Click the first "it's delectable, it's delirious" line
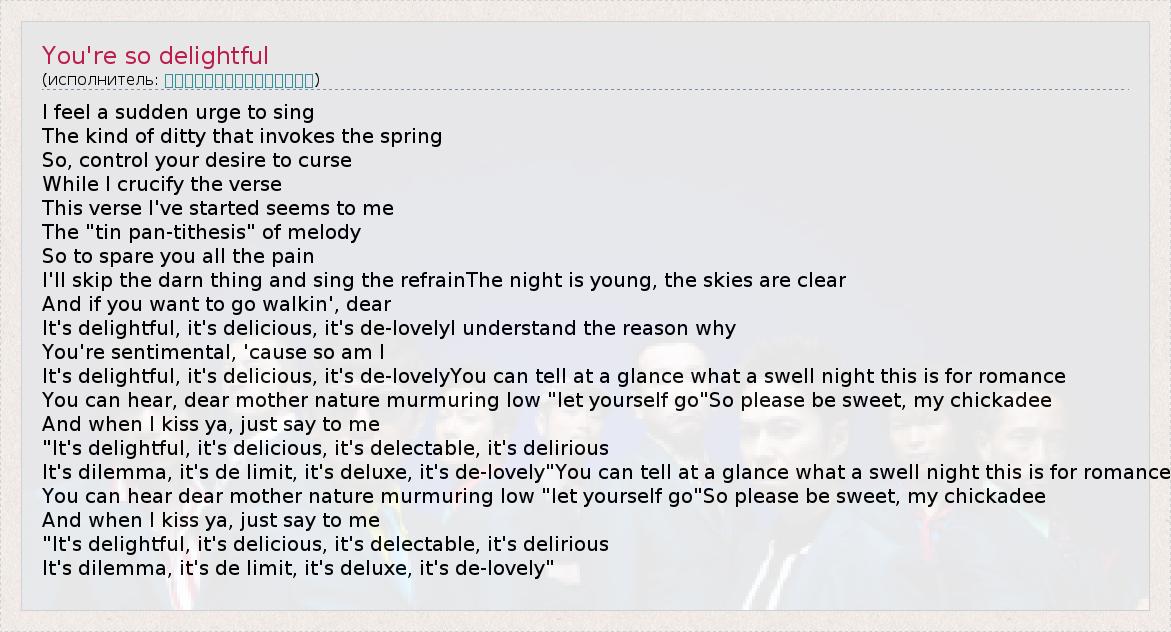The width and height of the screenshot is (1171, 632). [325, 448]
